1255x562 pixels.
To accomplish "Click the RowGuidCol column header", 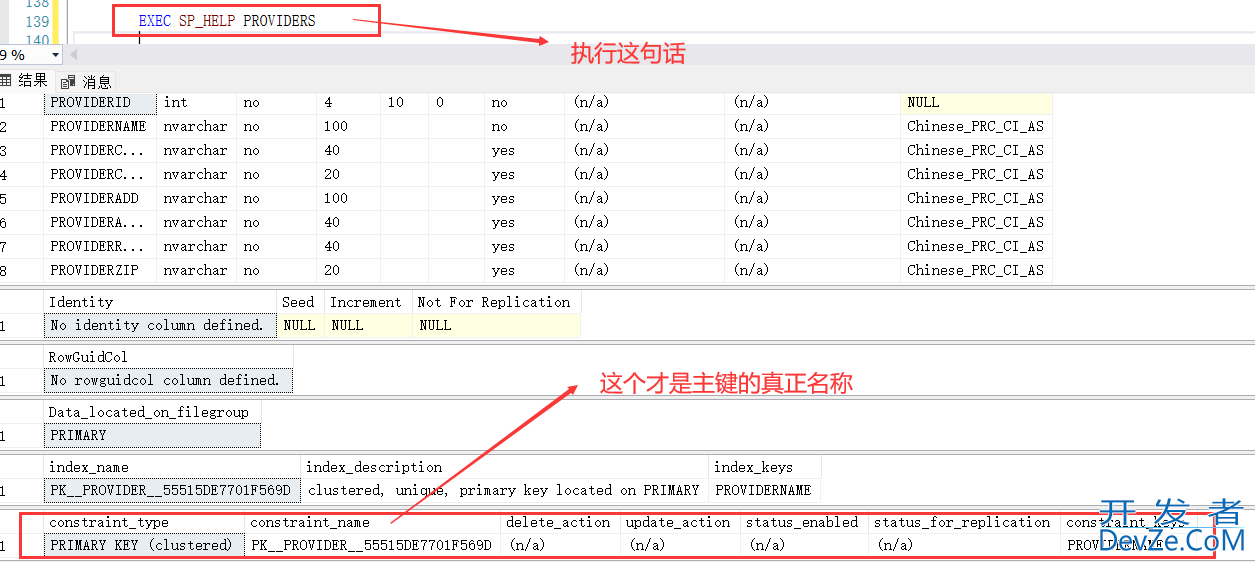I will [x=168, y=357].
